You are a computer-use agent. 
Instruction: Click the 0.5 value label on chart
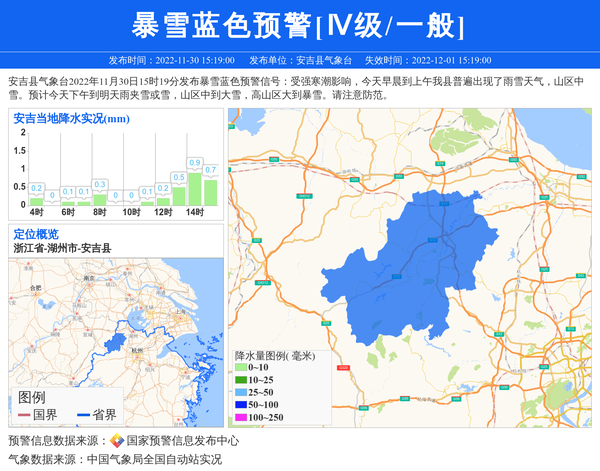(179, 176)
